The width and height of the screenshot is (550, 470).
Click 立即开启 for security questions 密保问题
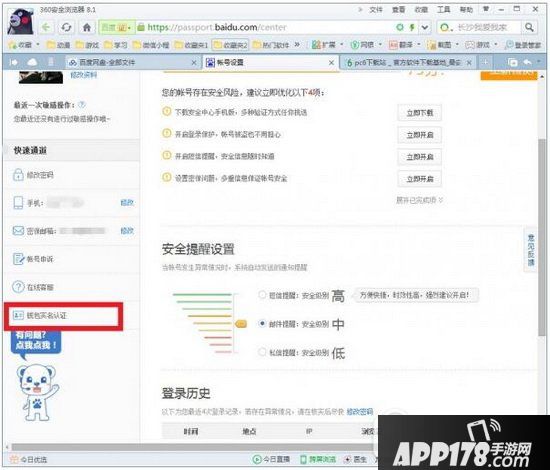point(420,179)
